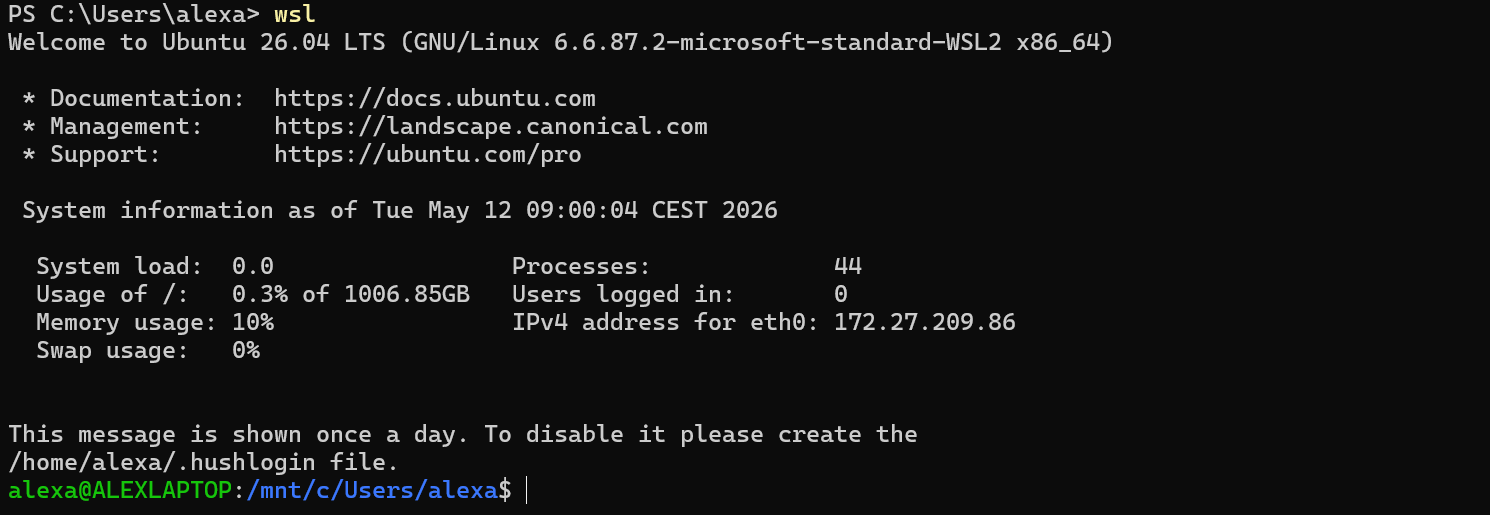The image size is (1490, 515).
Task: Click the wsl command text
Action: (x=295, y=15)
